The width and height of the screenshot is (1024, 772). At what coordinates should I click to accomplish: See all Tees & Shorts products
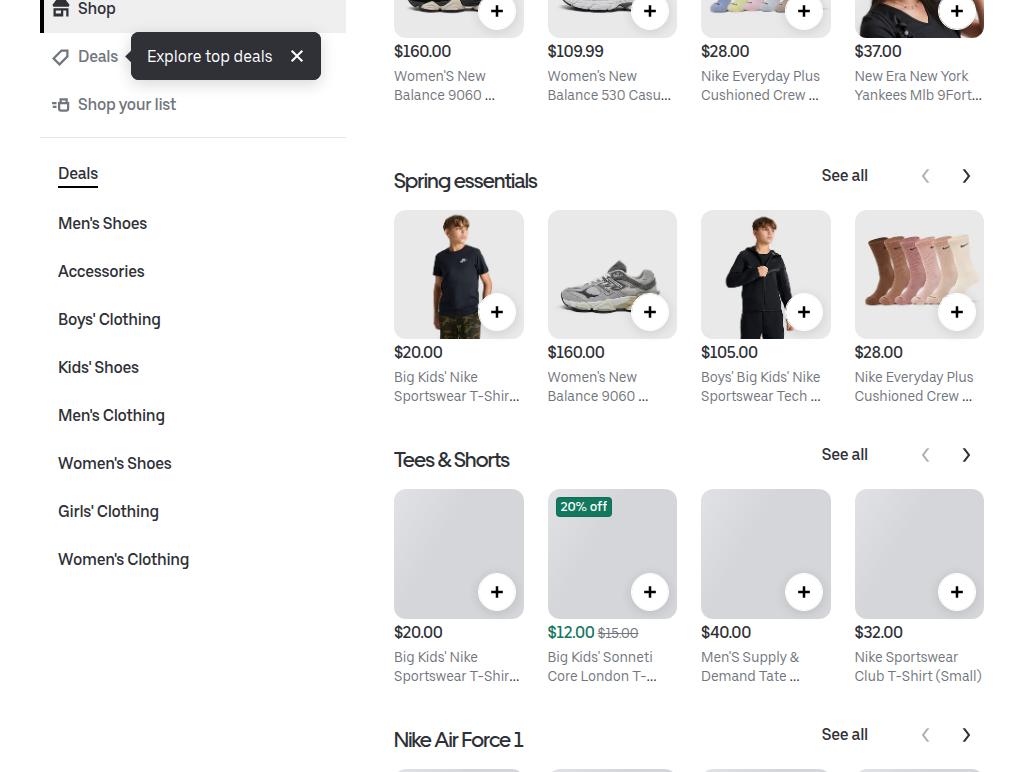(844, 455)
